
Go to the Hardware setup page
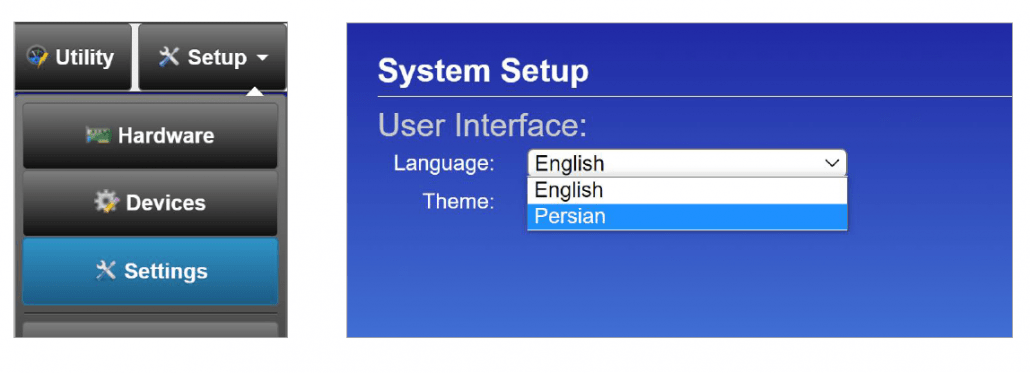coord(150,136)
